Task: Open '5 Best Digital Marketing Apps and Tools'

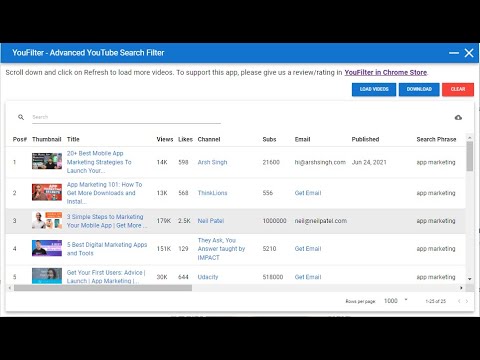Action: coord(107,249)
